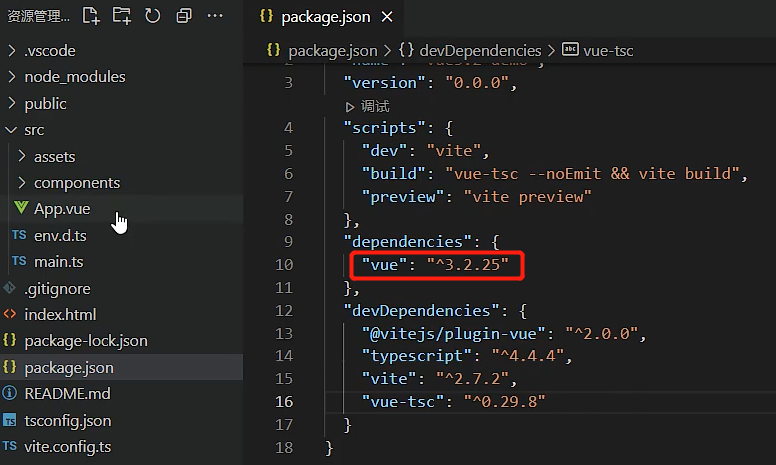Click devDependencies in the breadcrumb
The image size is (776, 465).
tap(480, 50)
